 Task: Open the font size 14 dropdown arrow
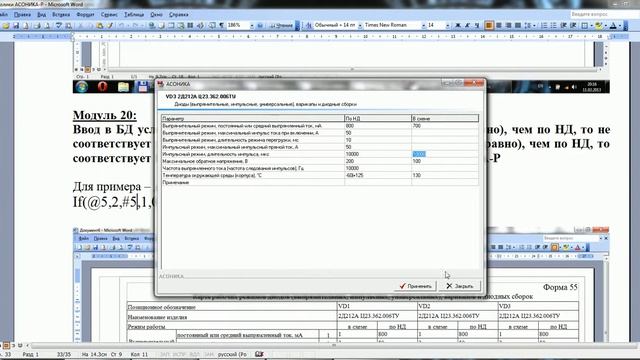tap(448, 26)
